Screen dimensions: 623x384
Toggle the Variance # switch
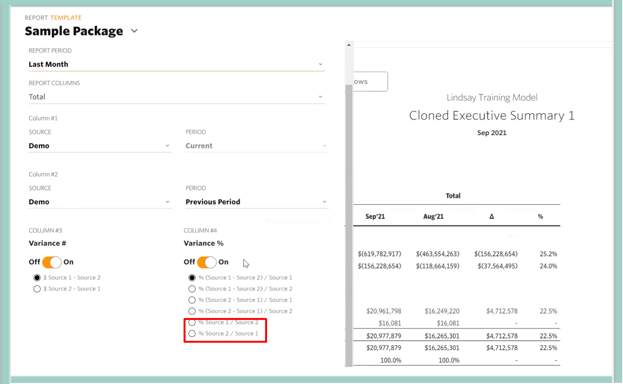tap(52, 262)
